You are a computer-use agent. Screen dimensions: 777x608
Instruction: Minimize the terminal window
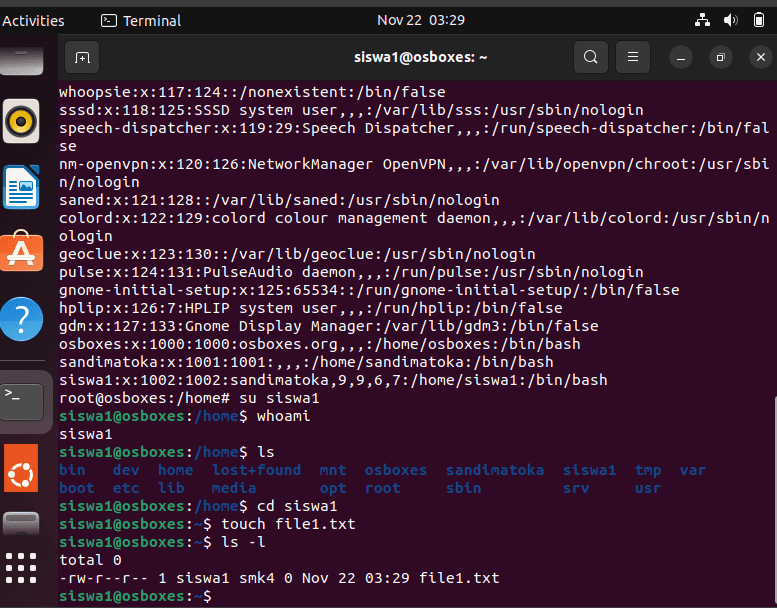tap(681, 57)
